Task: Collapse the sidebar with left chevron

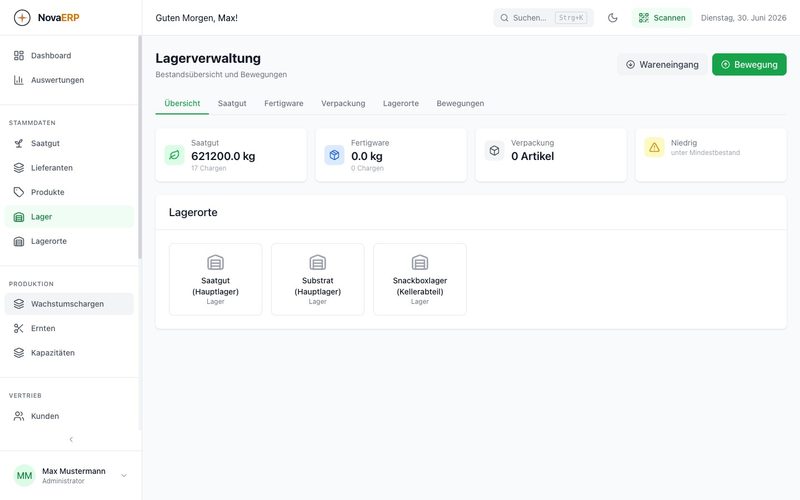Action: (x=71, y=439)
